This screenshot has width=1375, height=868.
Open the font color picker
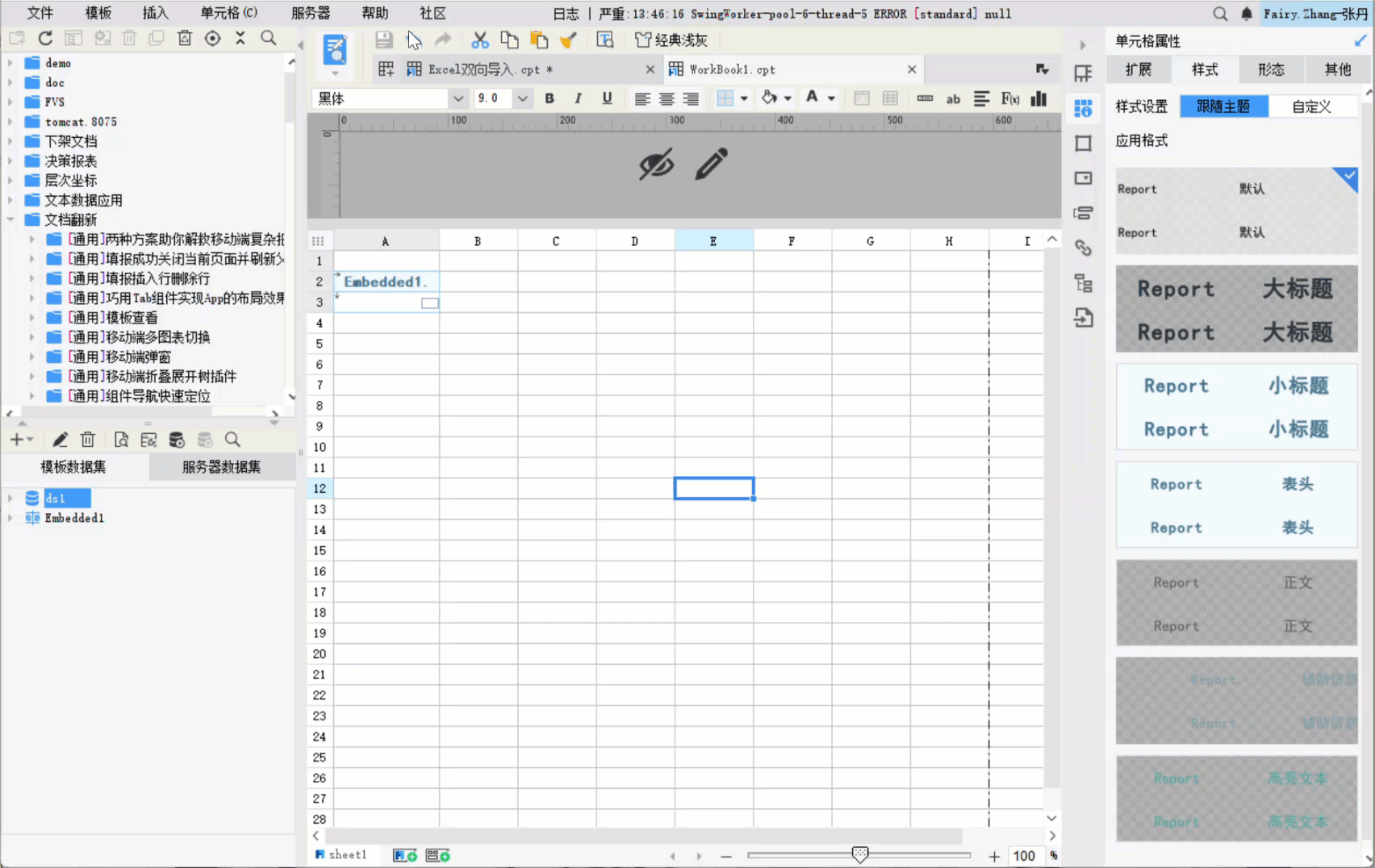[819, 98]
